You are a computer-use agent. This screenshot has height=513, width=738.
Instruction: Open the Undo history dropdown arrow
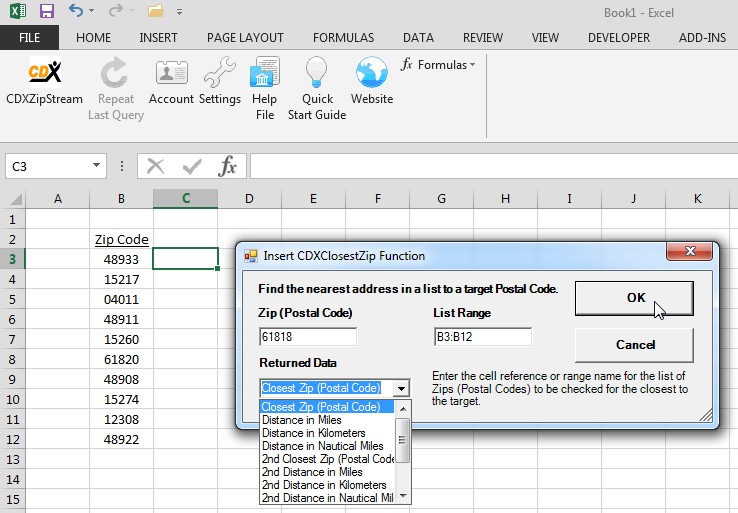coord(91,10)
